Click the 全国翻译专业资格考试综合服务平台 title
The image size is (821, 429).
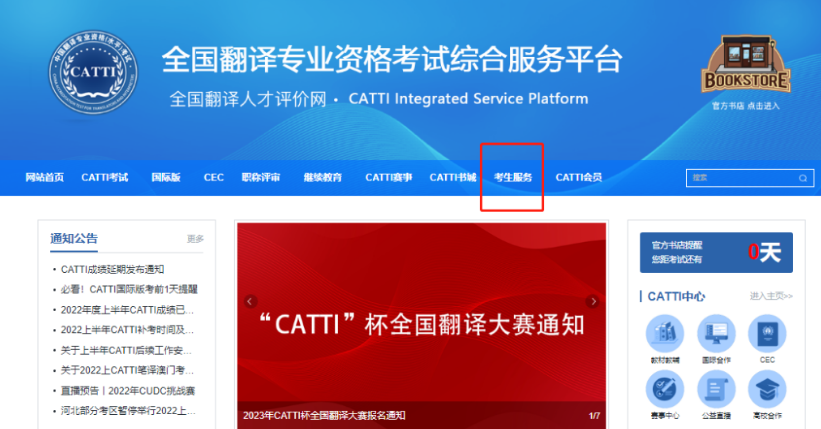(392, 59)
